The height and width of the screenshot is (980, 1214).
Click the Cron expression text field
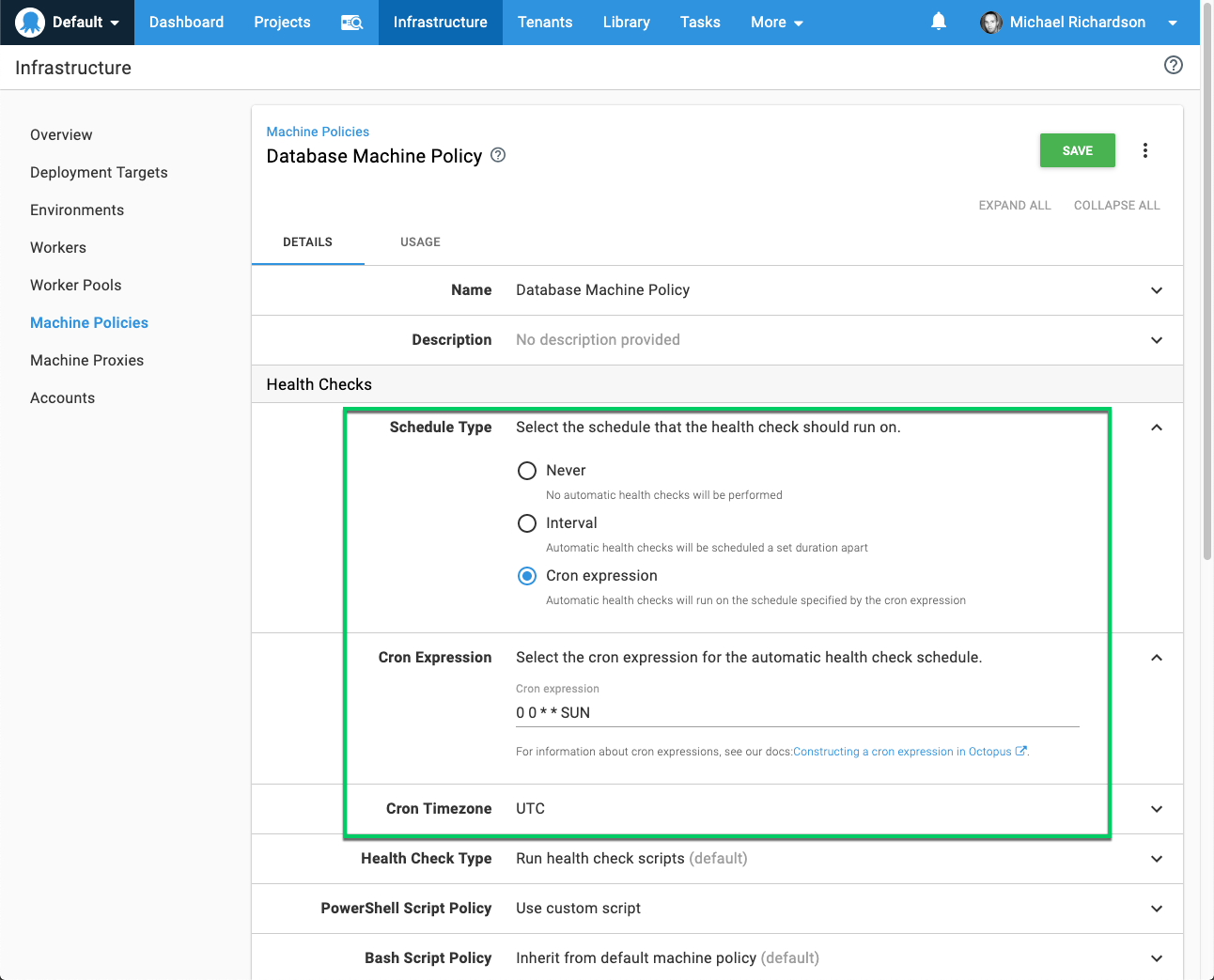click(797, 713)
